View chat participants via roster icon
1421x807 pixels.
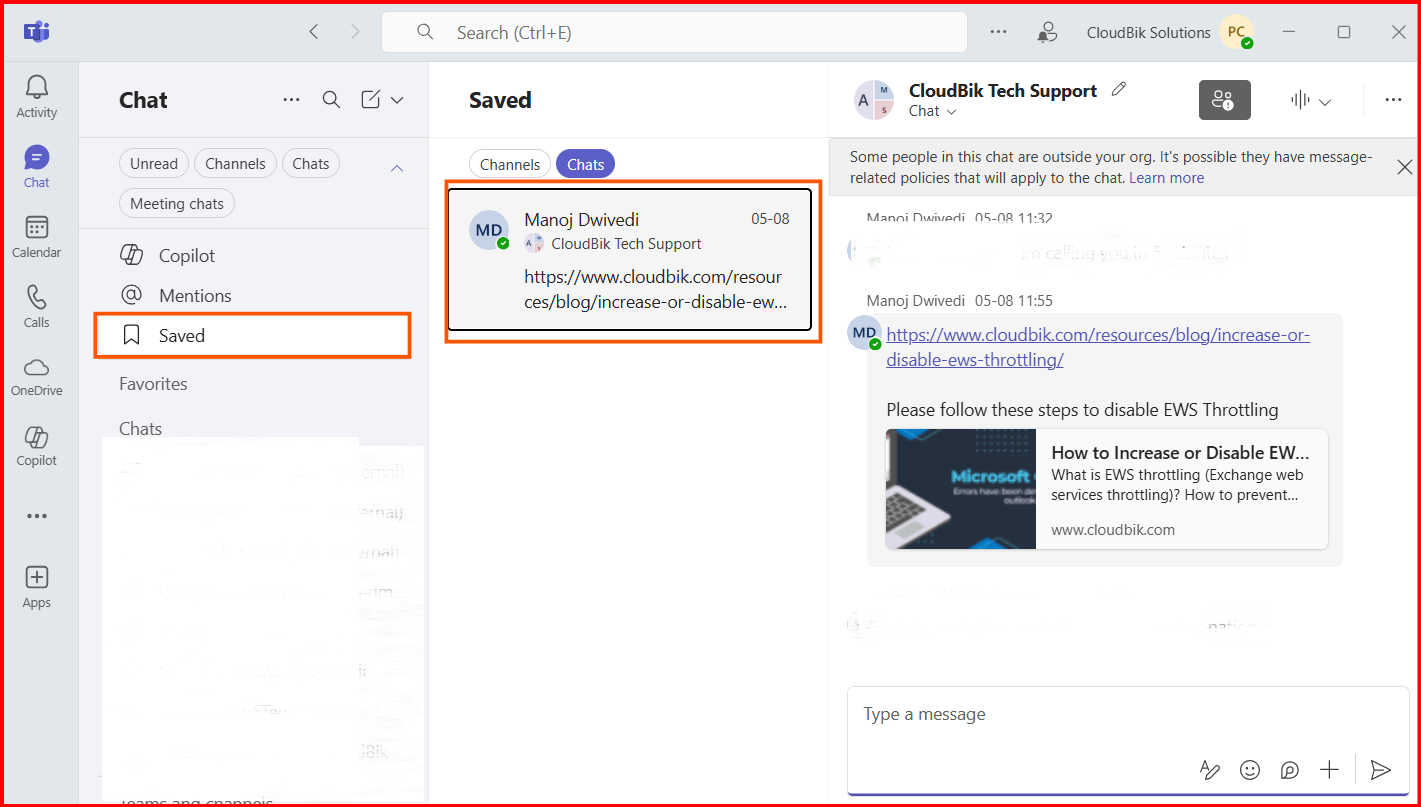[x=1224, y=99]
